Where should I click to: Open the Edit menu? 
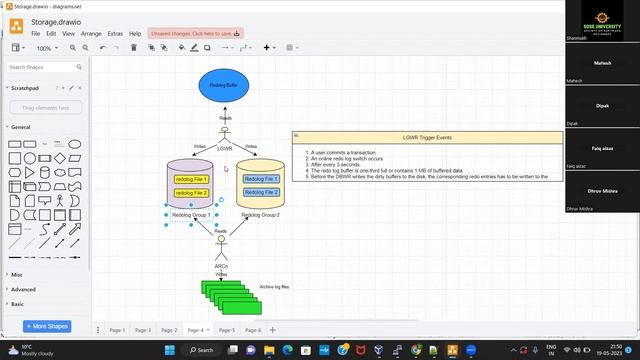click(x=51, y=33)
